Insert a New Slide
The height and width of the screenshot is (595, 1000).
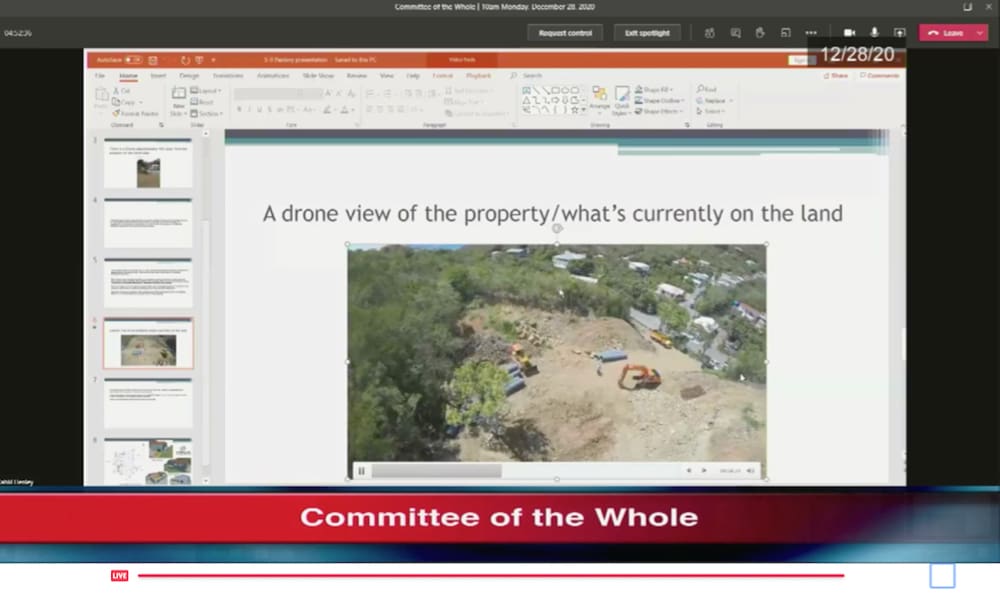point(178,100)
